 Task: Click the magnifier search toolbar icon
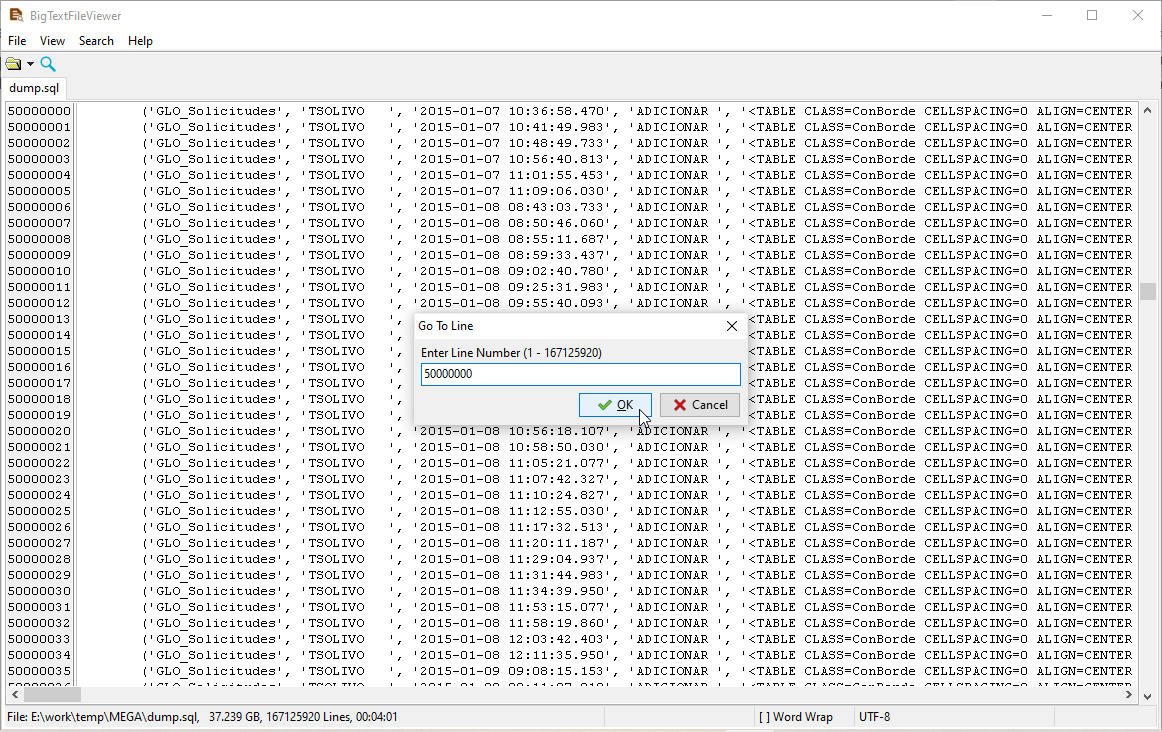coord(48,64)
